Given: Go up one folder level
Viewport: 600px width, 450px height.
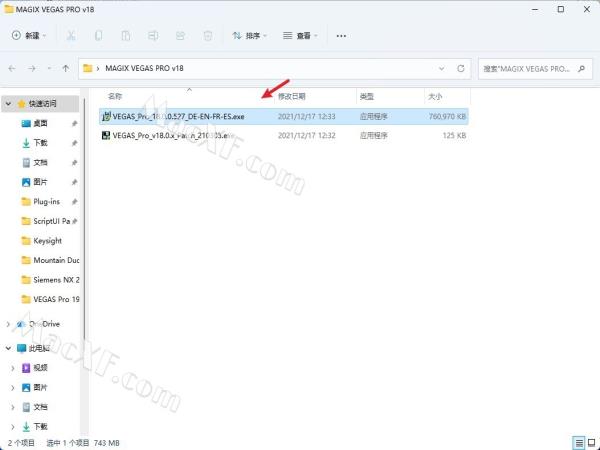Looking at the screenshot, I should pyautogui.click(x=65, y=68).
